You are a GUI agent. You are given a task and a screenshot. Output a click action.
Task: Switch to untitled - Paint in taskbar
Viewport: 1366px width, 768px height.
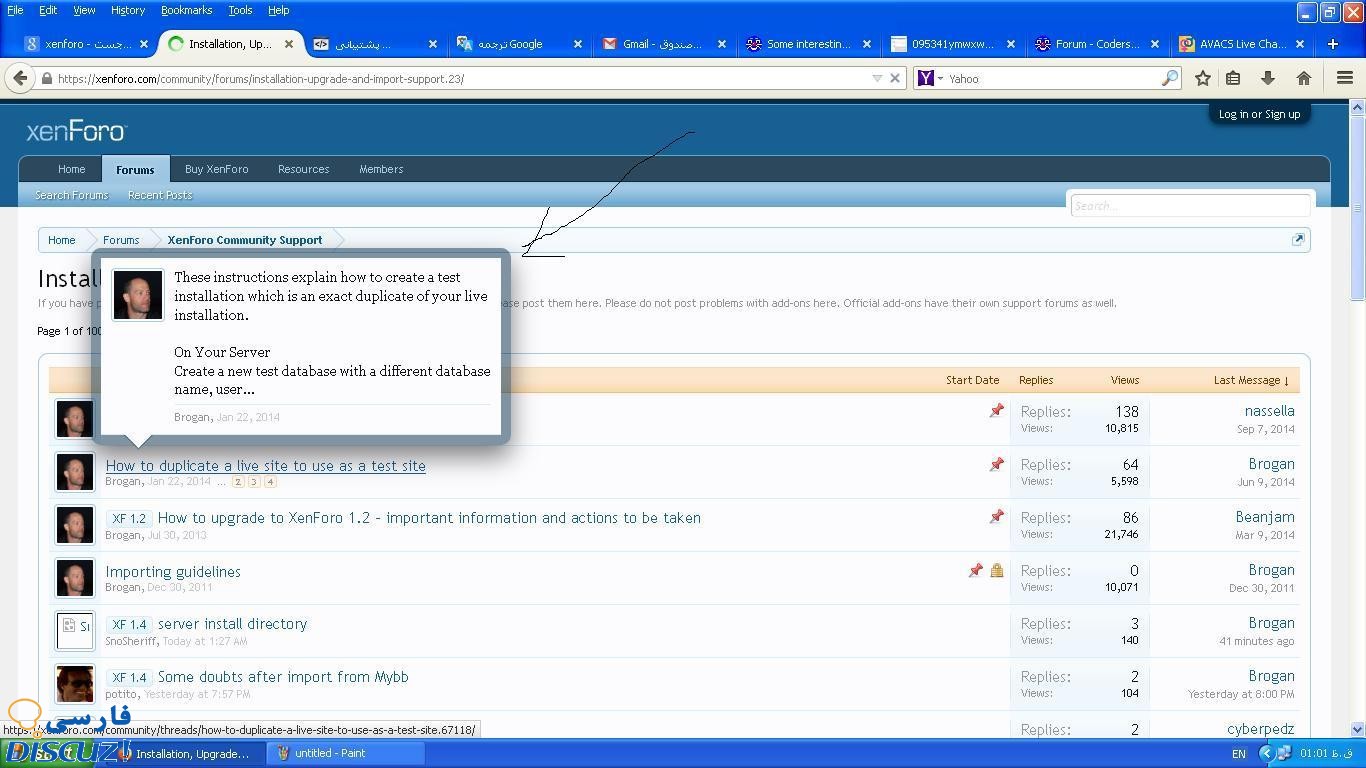coord(330,753)
